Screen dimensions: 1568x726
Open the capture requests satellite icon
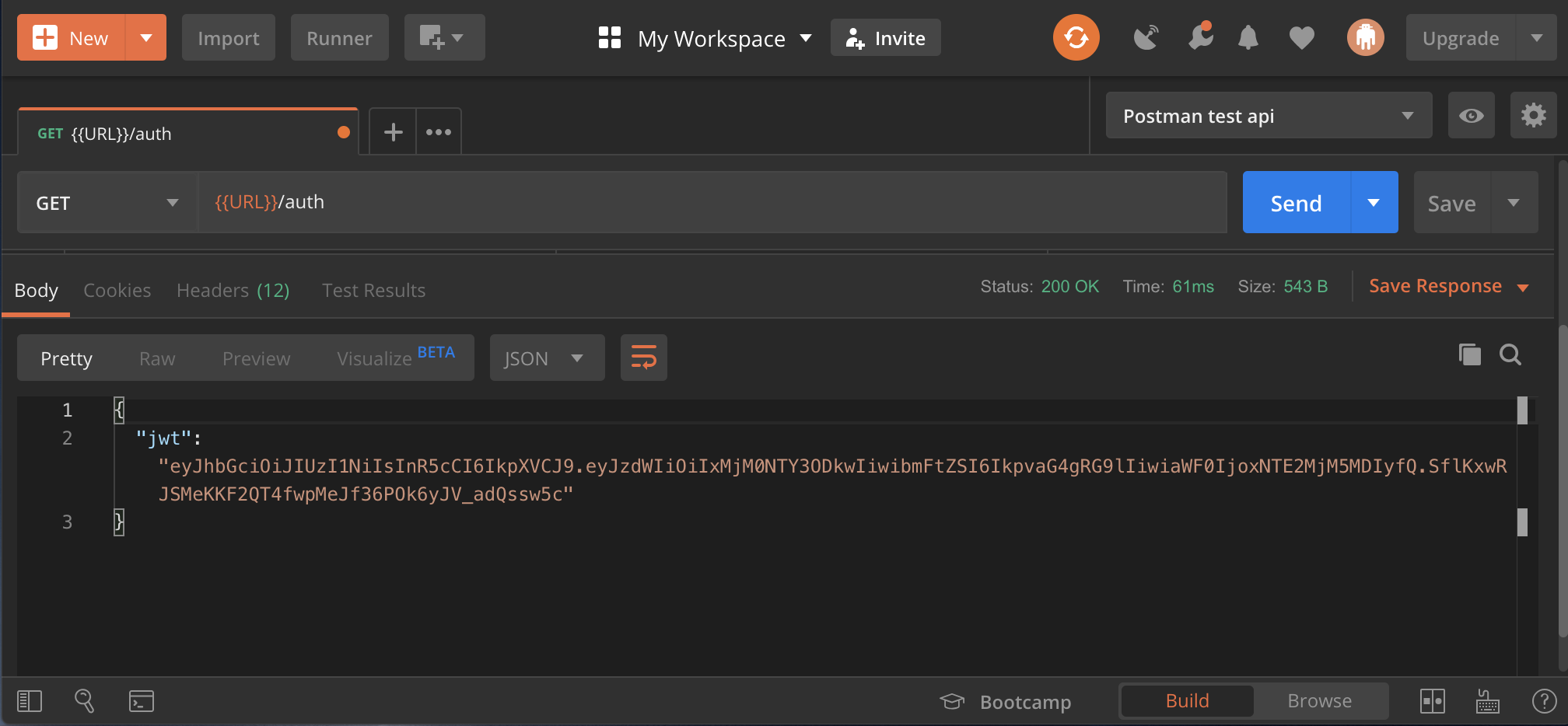1146,37
